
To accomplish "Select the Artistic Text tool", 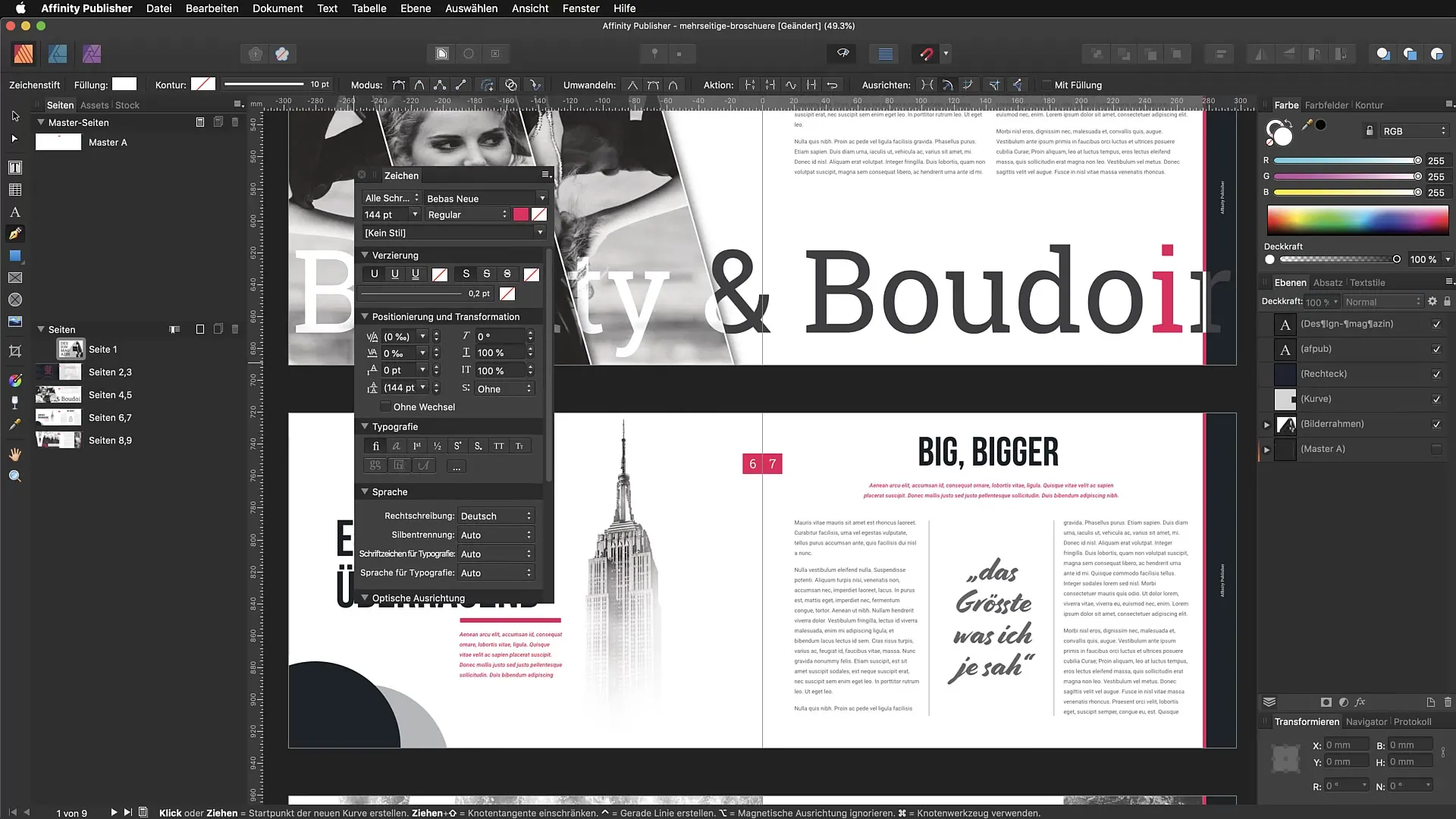I will tap(15, 212).
